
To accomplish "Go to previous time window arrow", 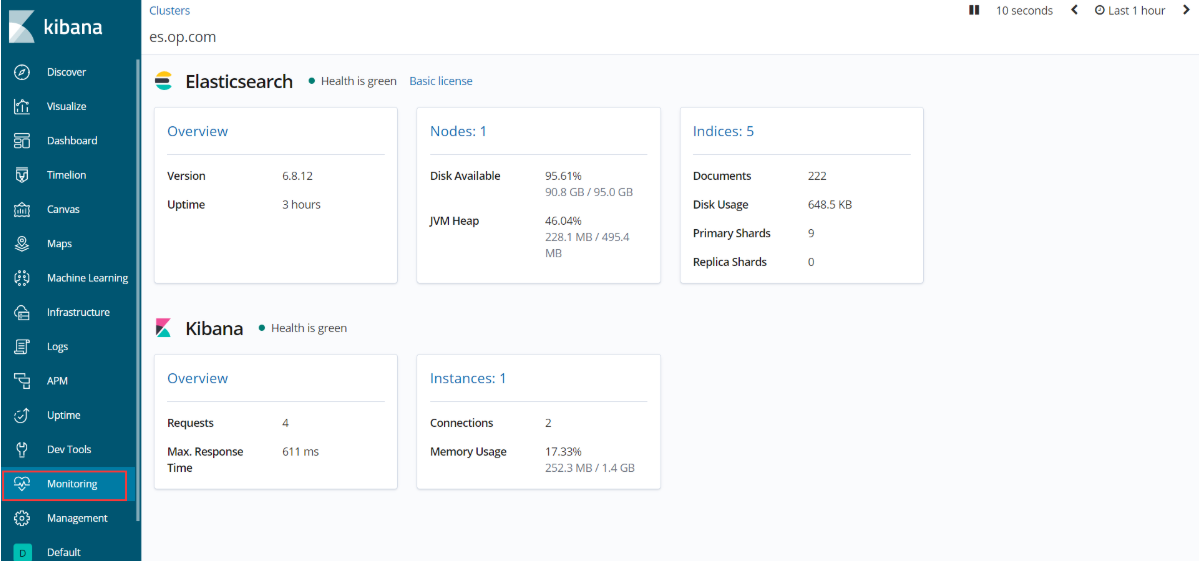I will 1074,10.
